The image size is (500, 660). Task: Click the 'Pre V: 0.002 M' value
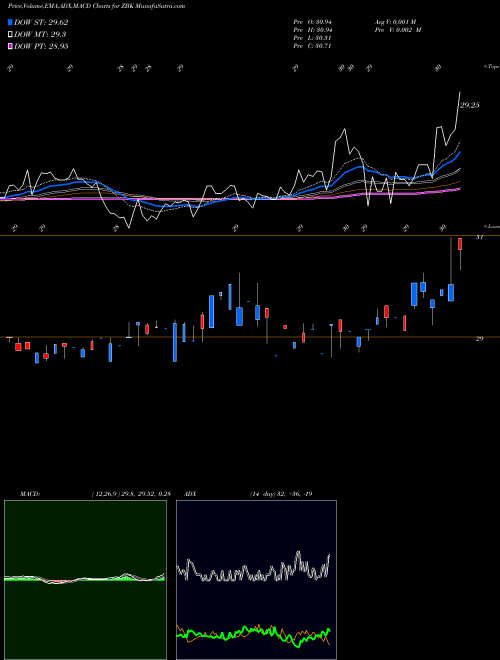tap(397, 30)
